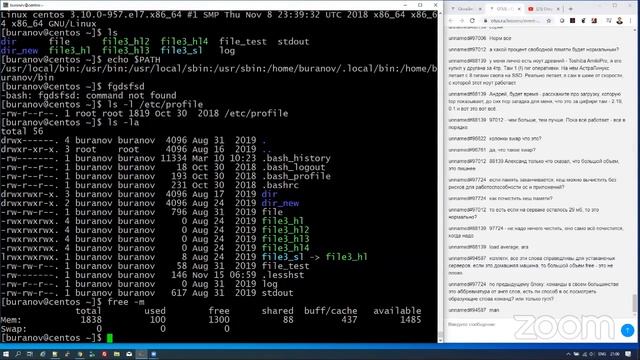Click 'available' column header
Image resolution: width=640 pixels, height=360 pixels.
(x=397, y=311)
